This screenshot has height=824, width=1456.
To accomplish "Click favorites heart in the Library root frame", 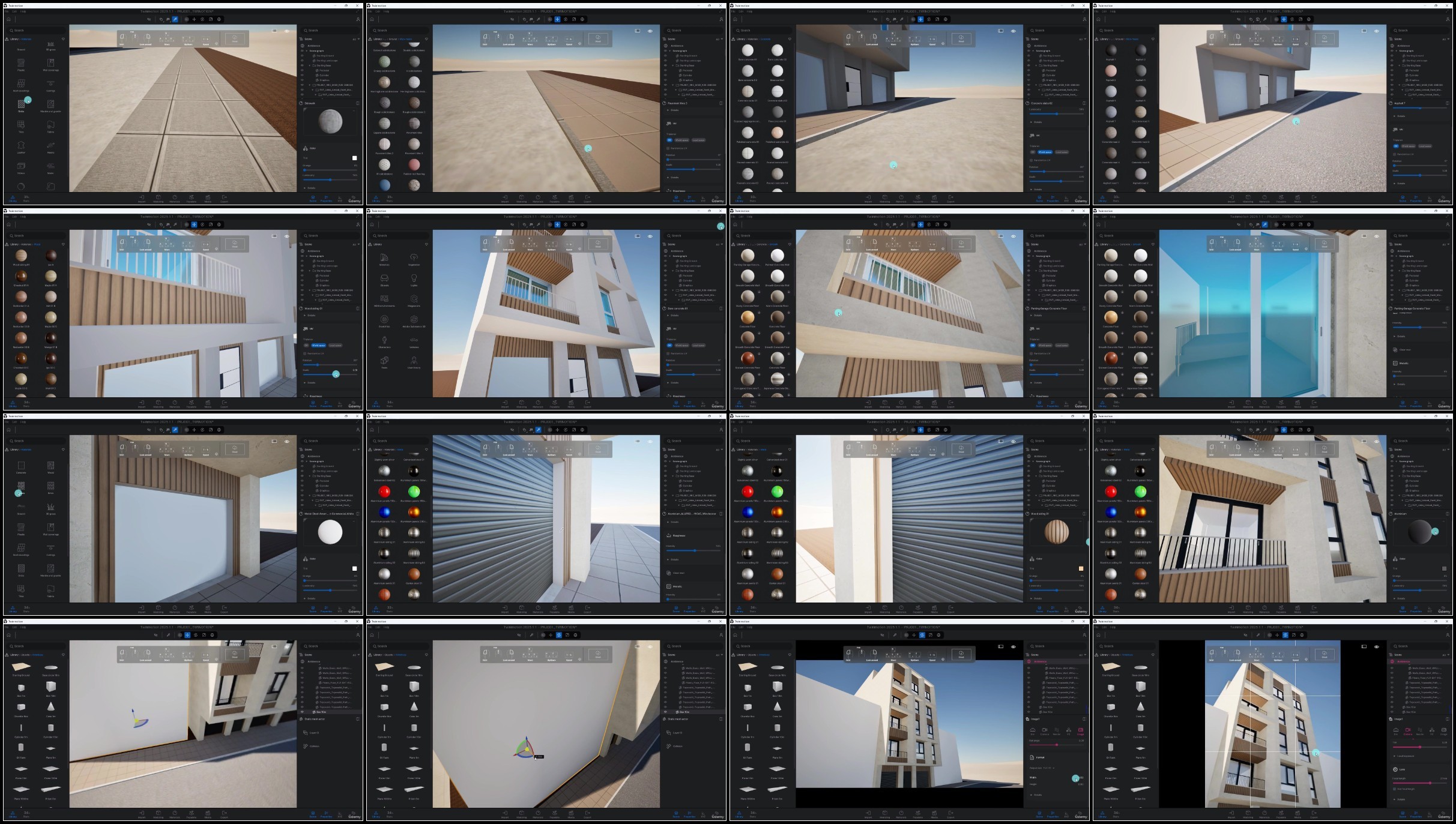I will coord(426,244).
